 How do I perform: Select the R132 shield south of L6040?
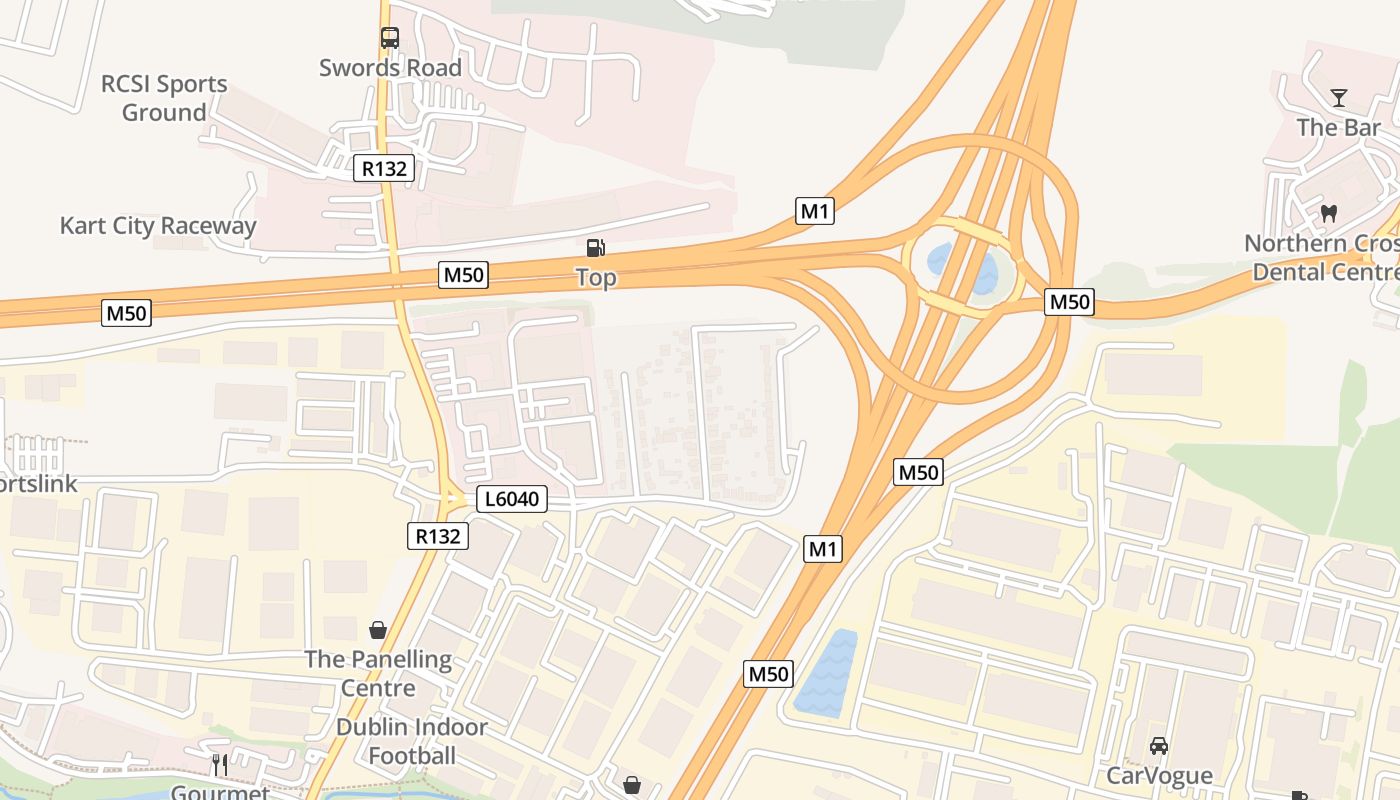pyautogui.click(x=438, y=536)
